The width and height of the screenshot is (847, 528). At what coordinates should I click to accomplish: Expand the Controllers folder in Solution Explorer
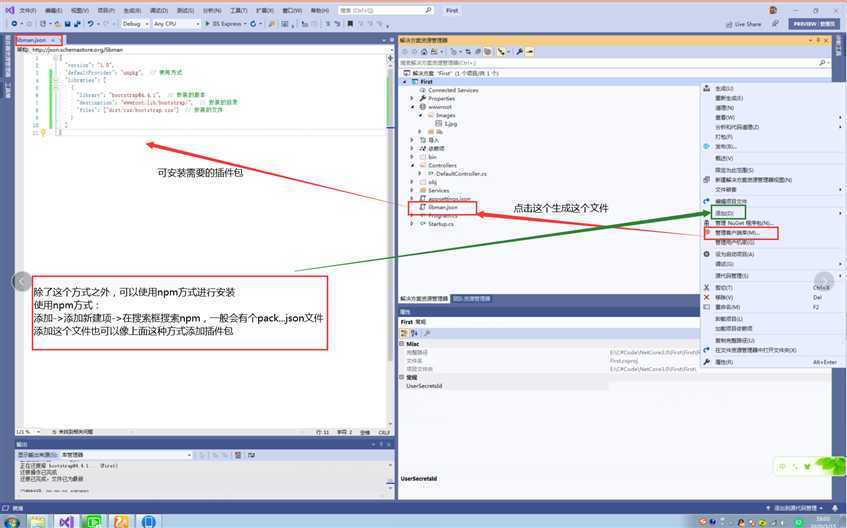coord(411,165)
